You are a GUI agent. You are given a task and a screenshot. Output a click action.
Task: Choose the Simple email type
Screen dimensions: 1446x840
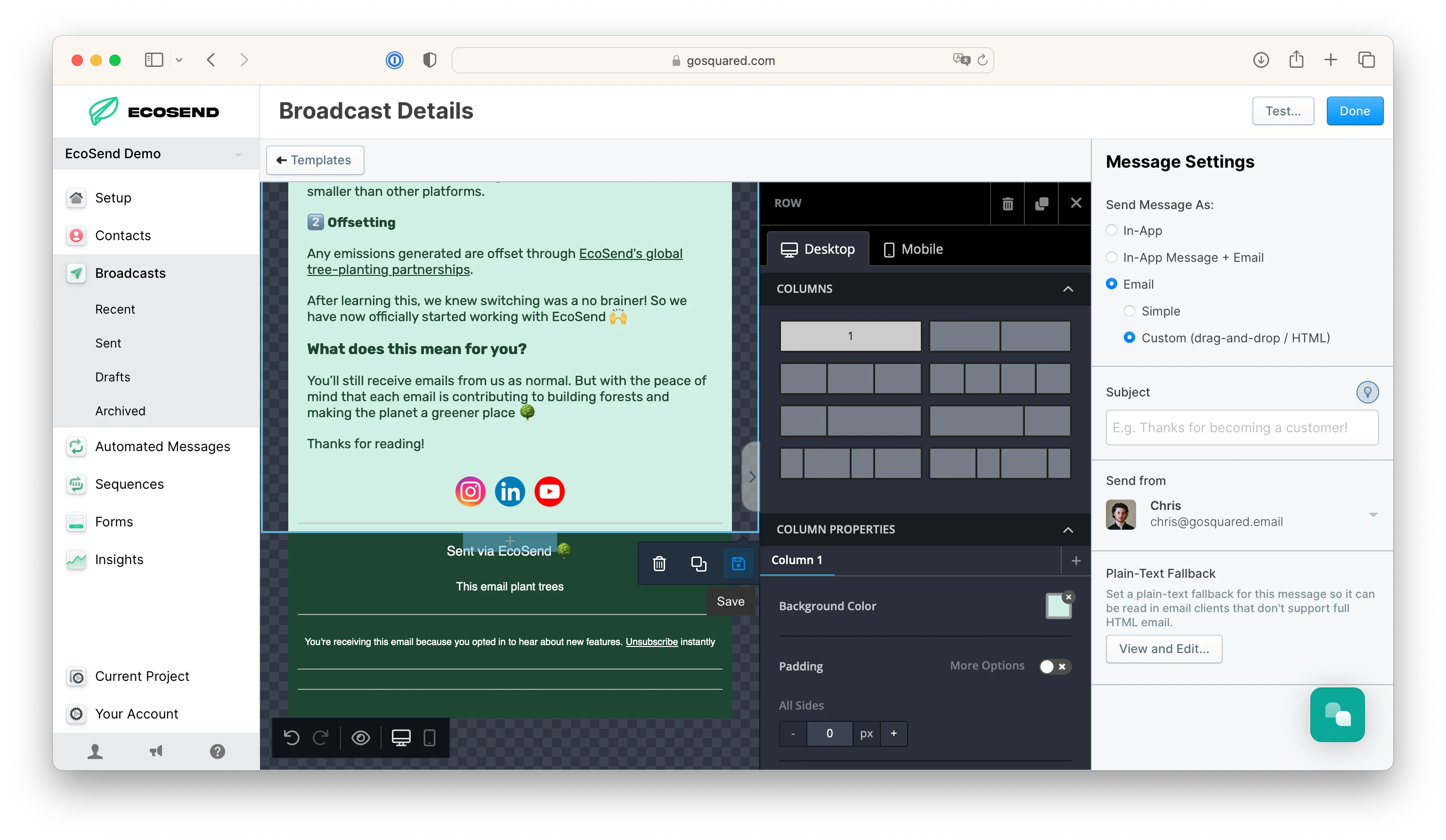[1129, 311]
